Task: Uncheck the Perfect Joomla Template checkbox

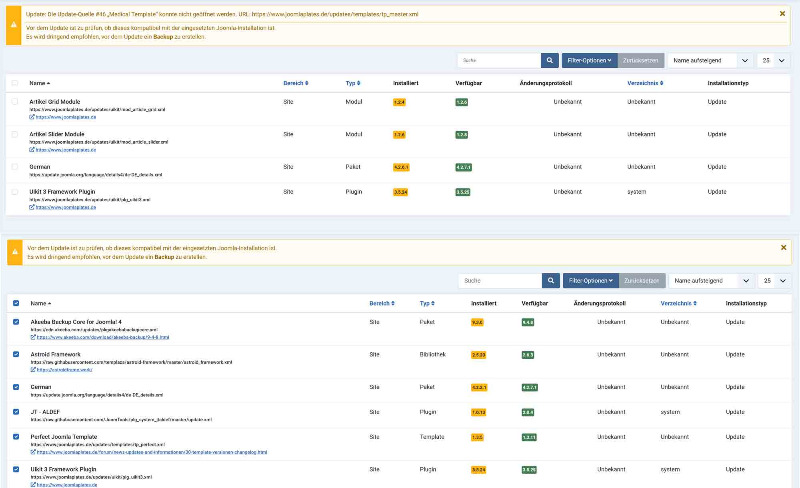Action: (x=16, y=436)
